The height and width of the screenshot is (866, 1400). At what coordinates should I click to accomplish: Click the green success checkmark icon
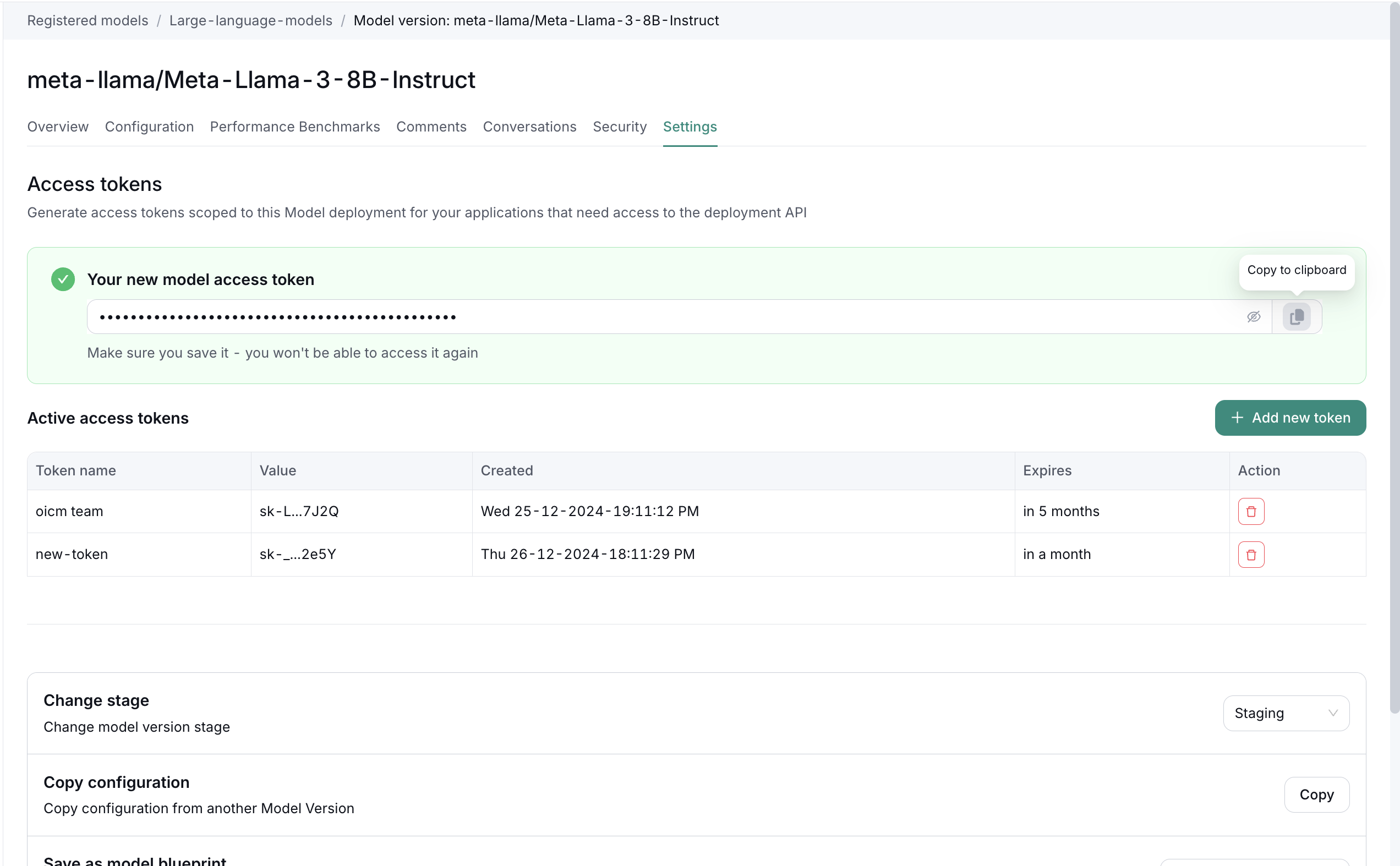(x=63, y=279)
